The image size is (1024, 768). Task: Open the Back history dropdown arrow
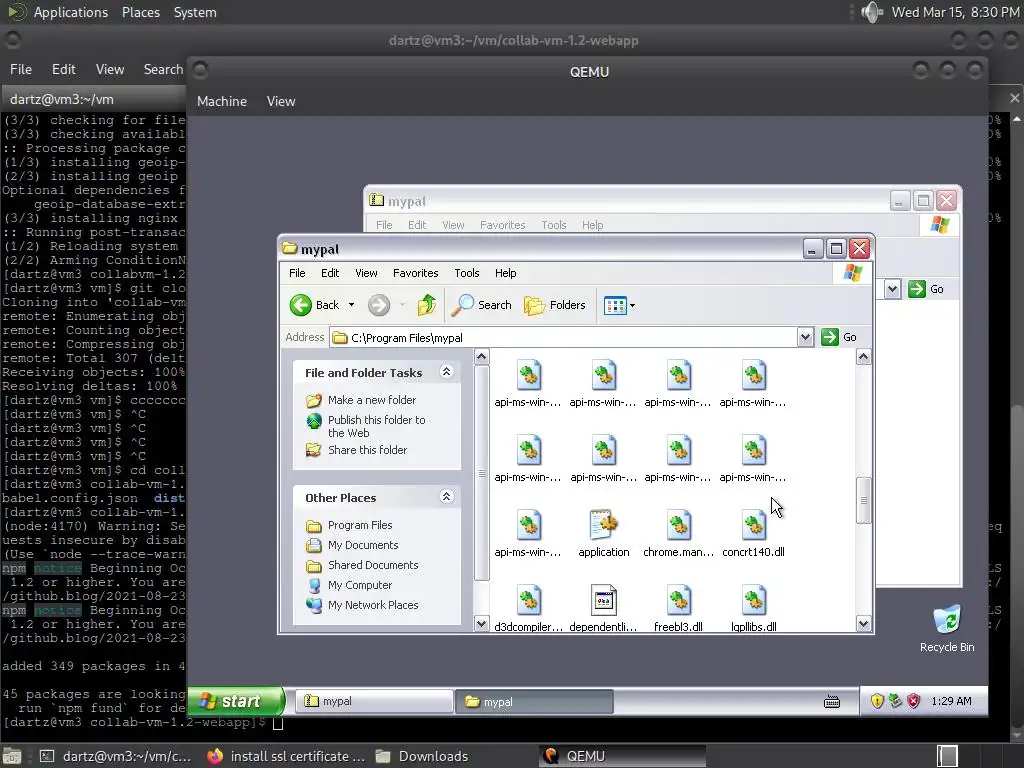351,305
